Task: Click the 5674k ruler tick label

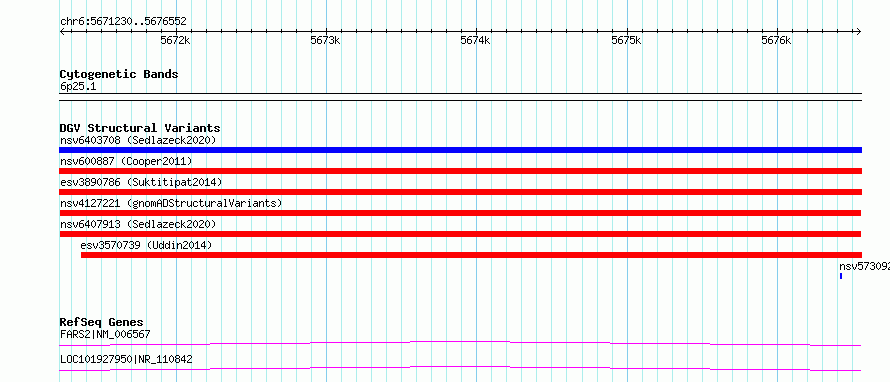Action: point(476,40)
